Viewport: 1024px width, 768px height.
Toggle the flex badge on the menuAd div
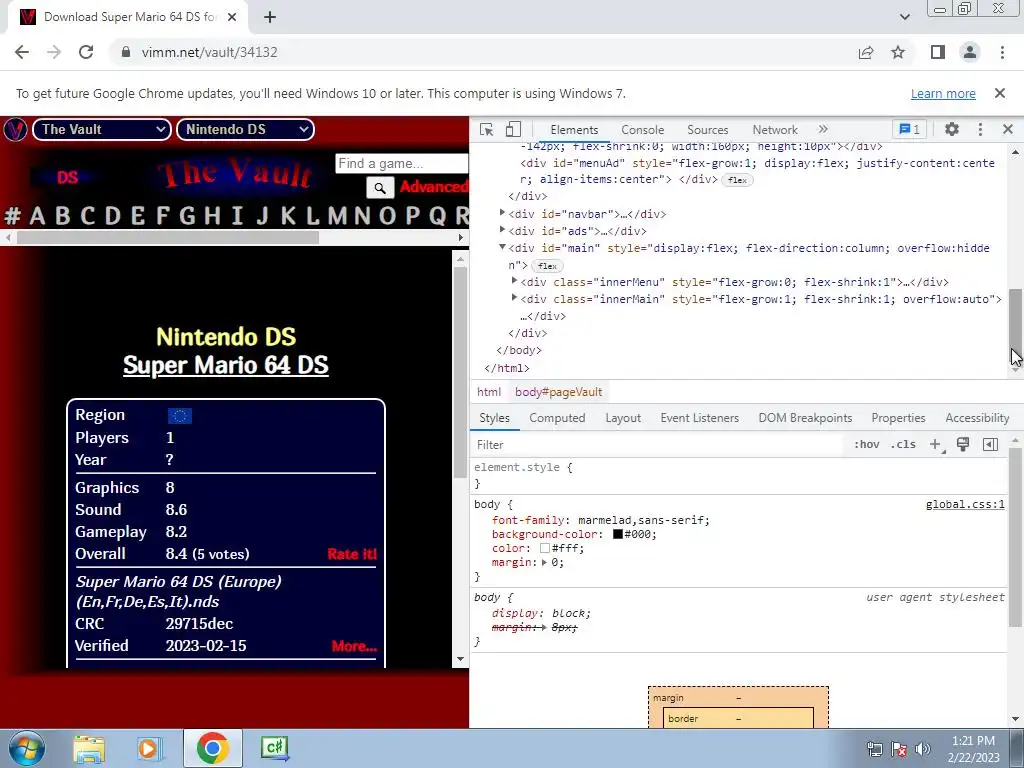coord(737,180)
